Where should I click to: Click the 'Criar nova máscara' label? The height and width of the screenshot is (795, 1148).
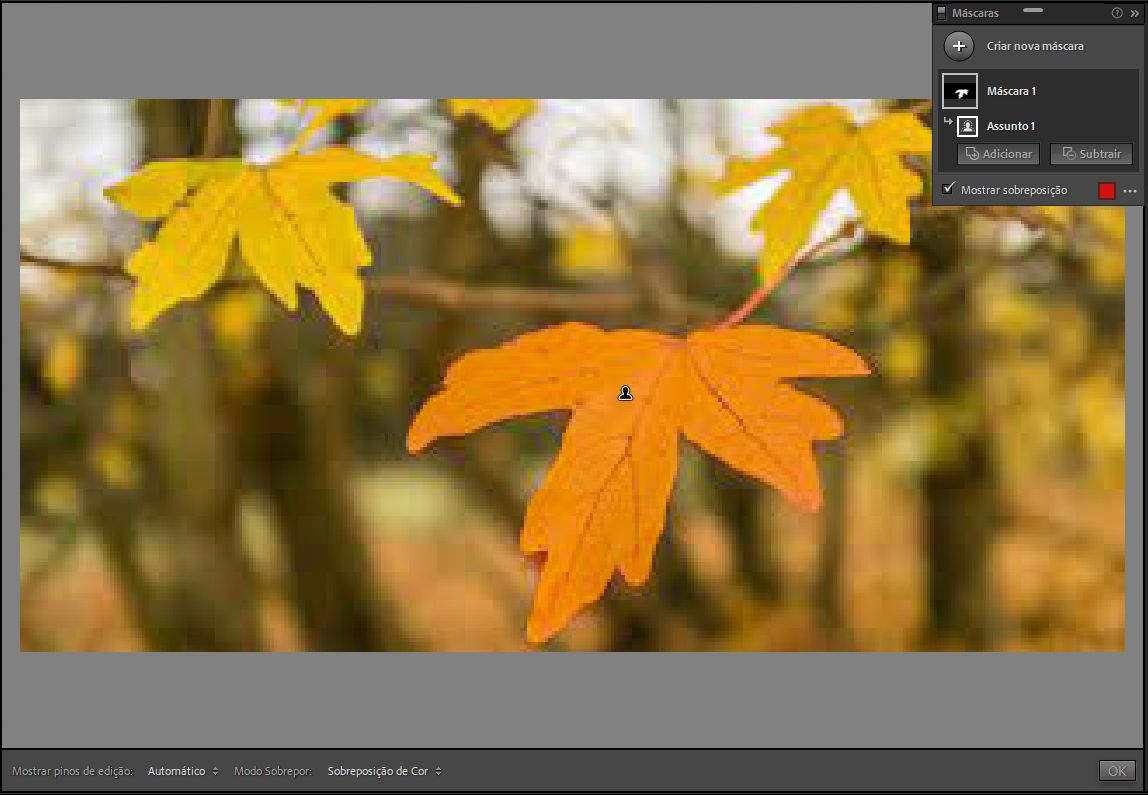(x=1035, y=46)
